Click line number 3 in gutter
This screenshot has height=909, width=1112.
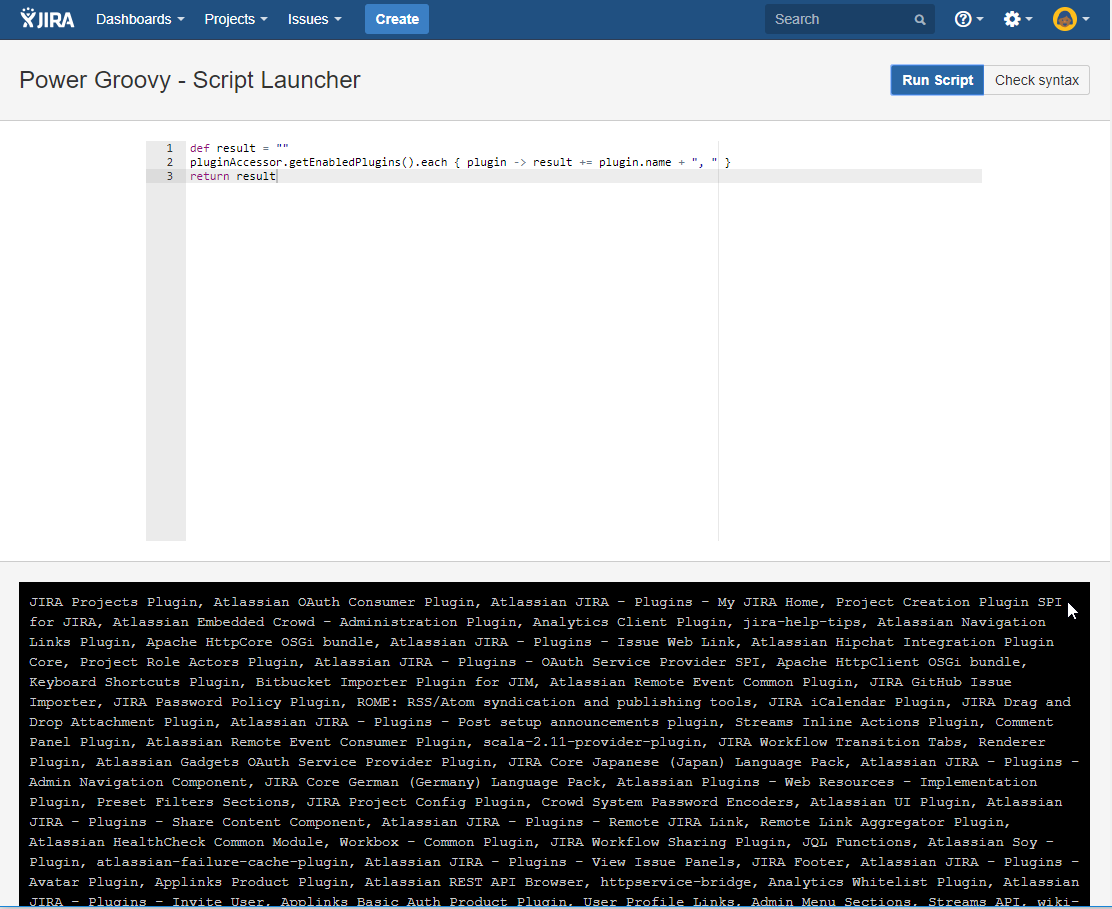[169, 177]
